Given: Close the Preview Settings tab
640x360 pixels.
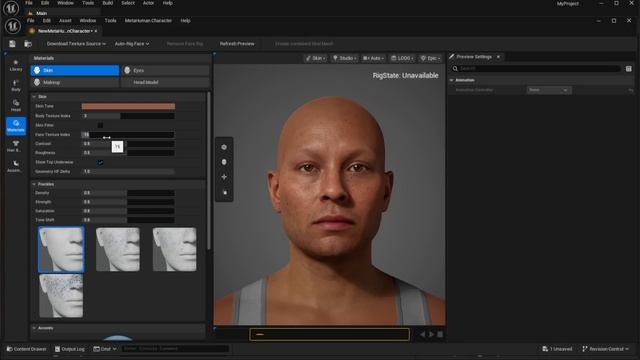Looking at the screenshot, I should tap(498, 57).
